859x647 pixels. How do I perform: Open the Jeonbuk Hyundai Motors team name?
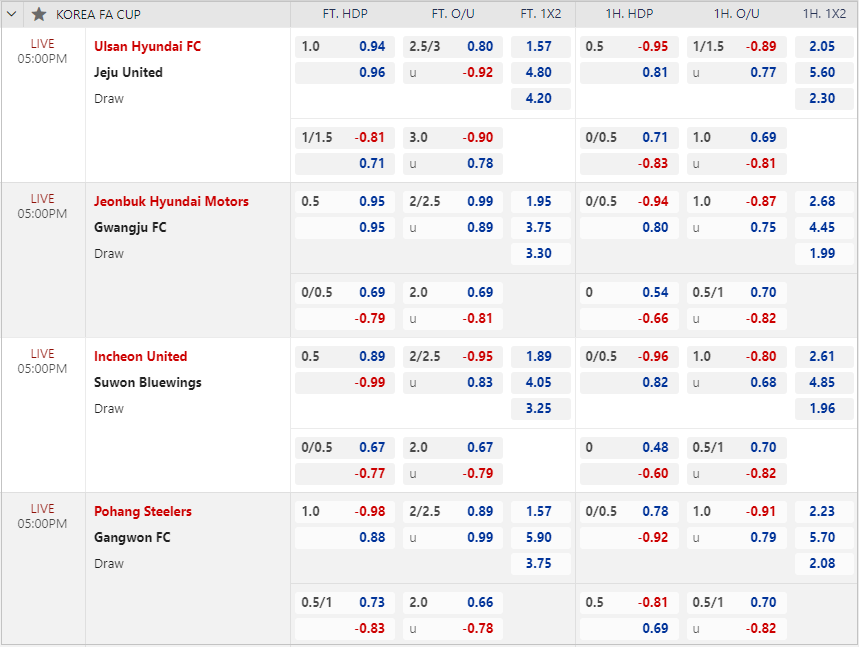point(171,202)
